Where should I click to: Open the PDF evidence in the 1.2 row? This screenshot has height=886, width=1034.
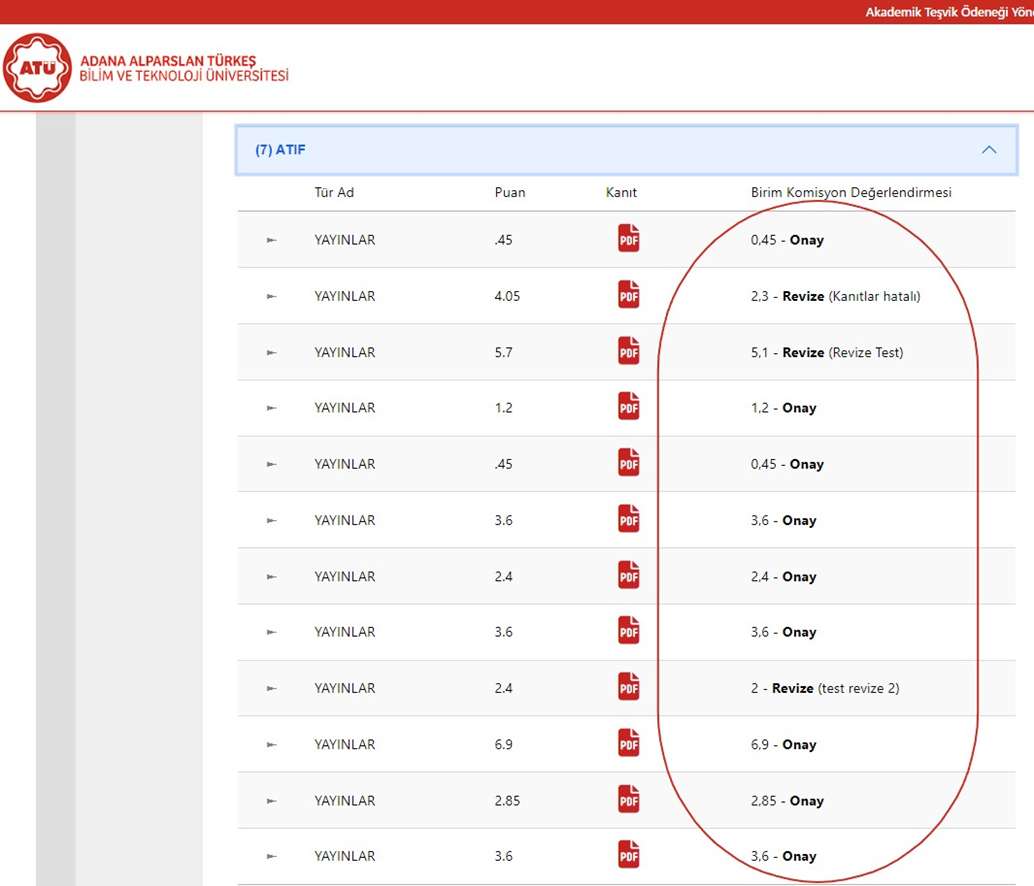[x=628, y=407]
